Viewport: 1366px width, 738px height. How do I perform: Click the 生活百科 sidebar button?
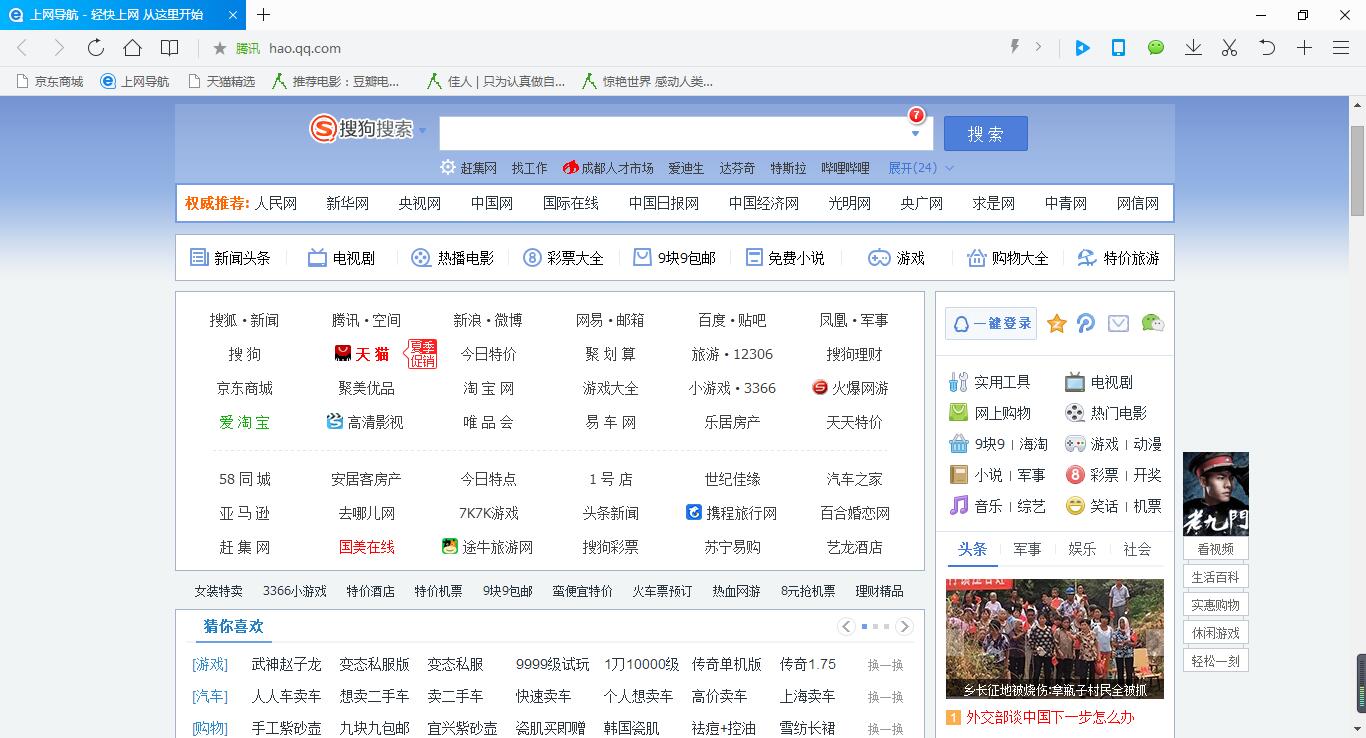coord(1216,577)
